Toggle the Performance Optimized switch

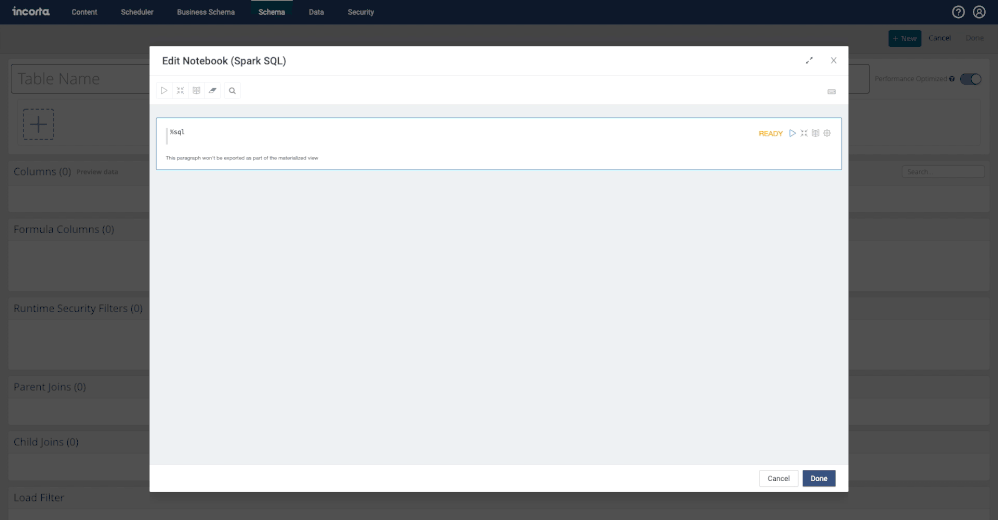pos(969,78)
